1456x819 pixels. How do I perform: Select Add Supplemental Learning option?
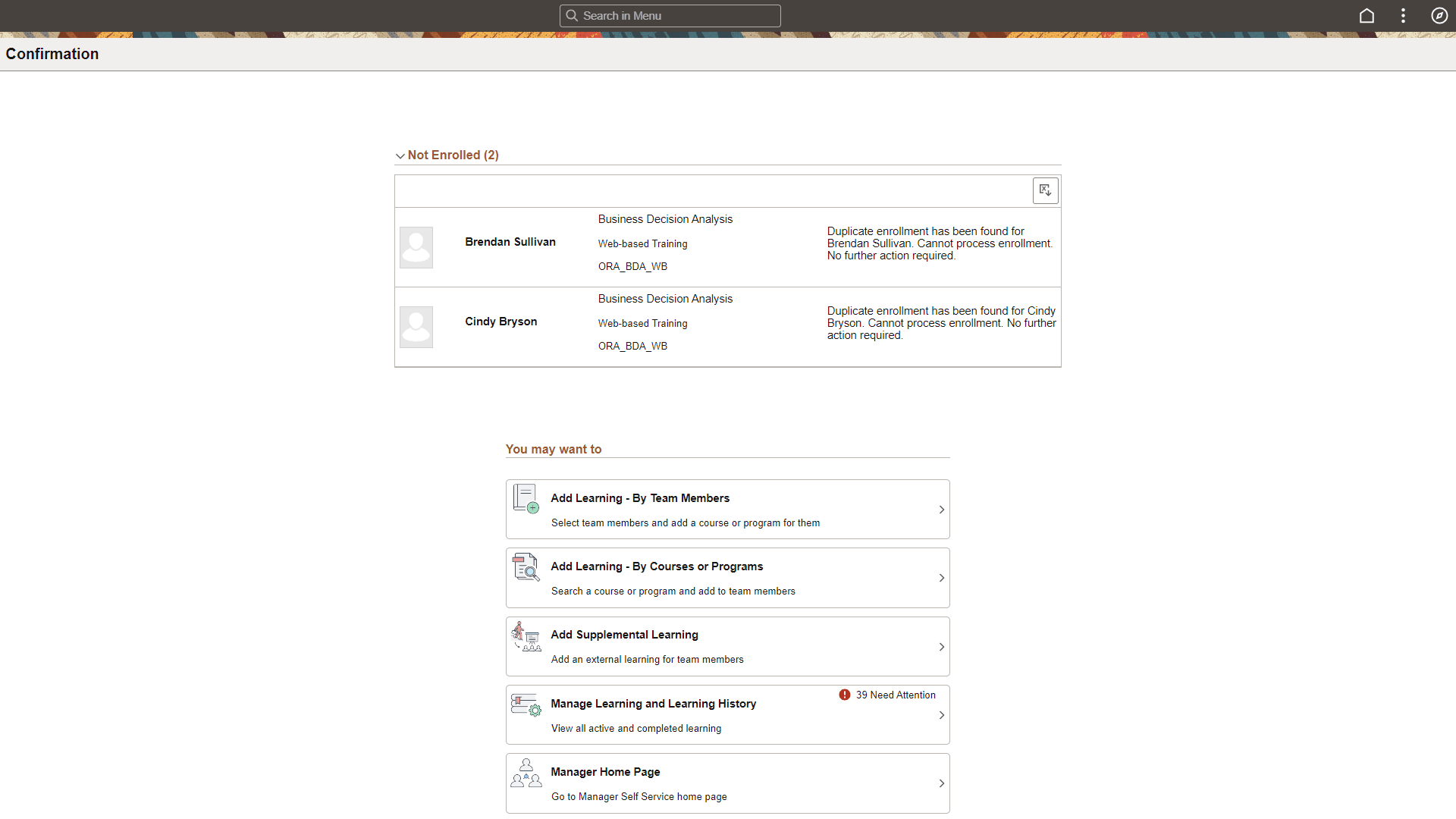[727, 645]
